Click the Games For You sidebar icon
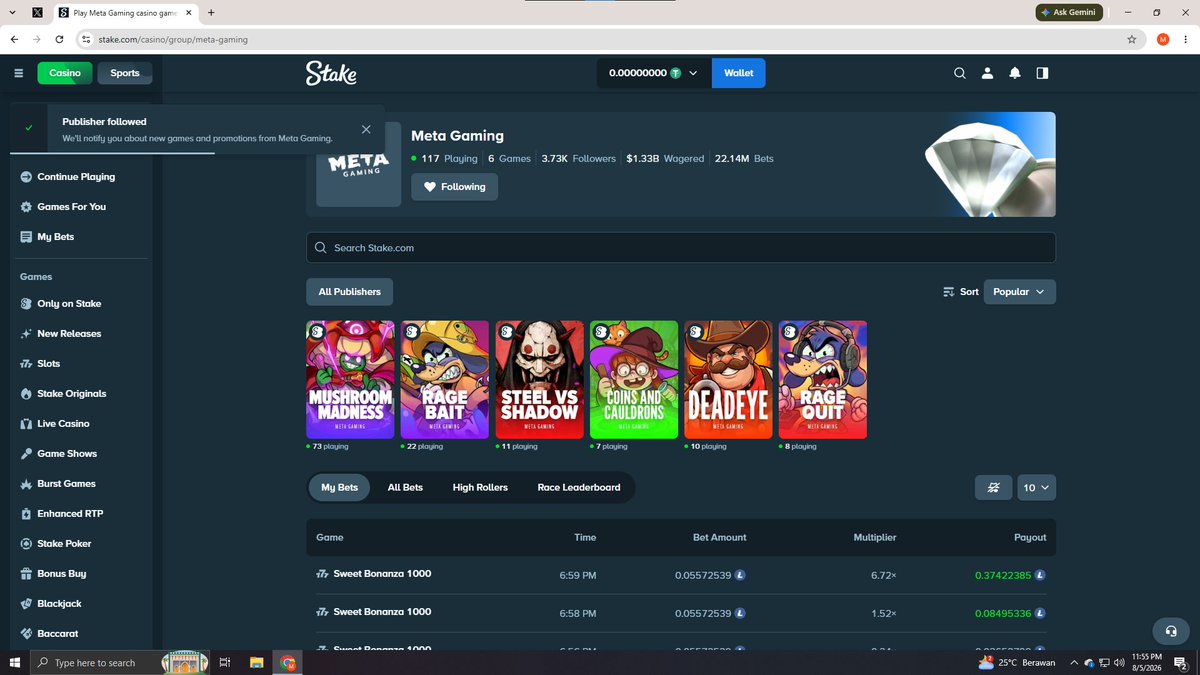This screenshot has width=1200, height=675. coord(27,207)
